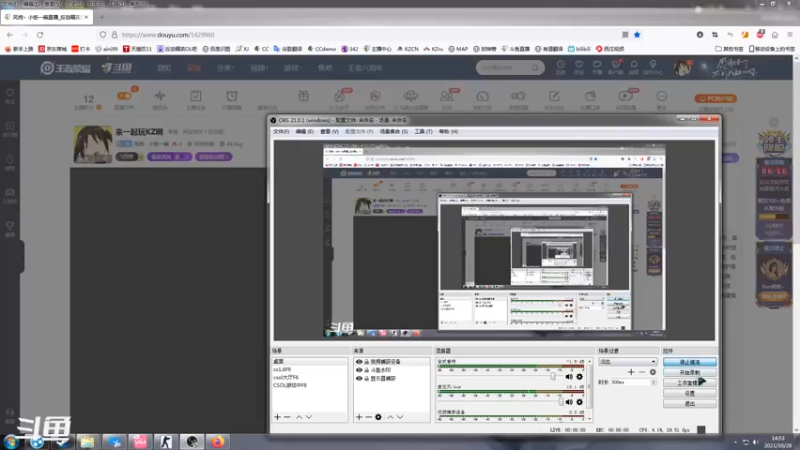
Task: Remove the selected OBS source
Action: (x=368, y=417)
